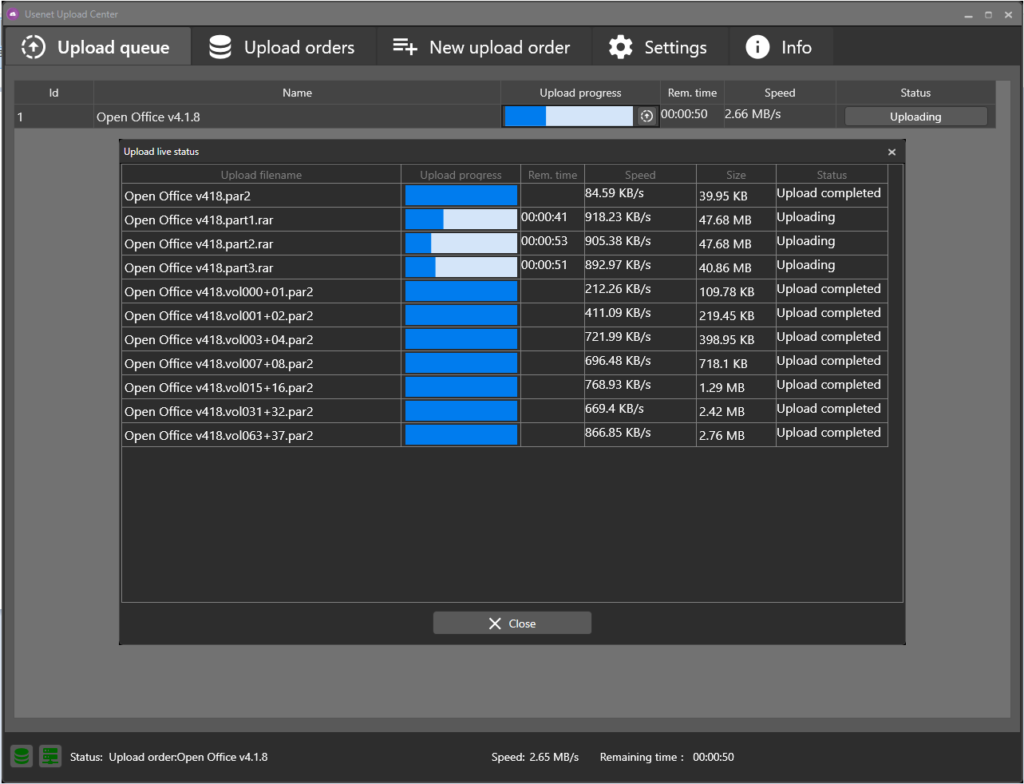This screenshot has width=1024, height=784.
Task: Close the Upload live status dialog
Action: click(x=892, y=152)
